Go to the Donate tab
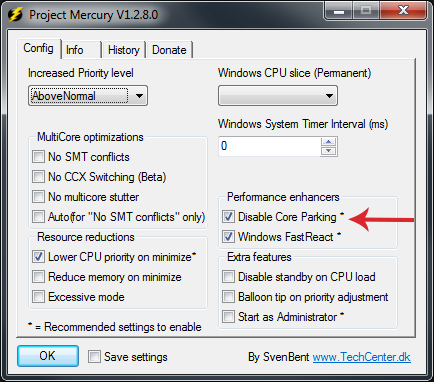Screen dimensions: 434x382 click(169, 50)
